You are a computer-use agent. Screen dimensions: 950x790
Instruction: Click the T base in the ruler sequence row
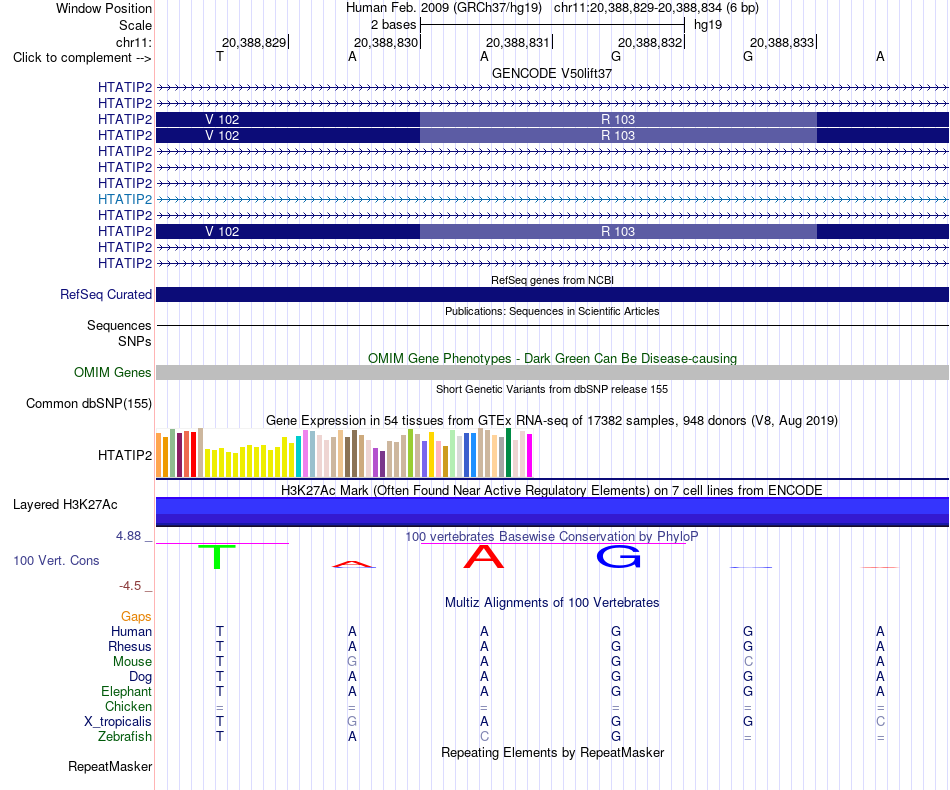pos(220,57)
